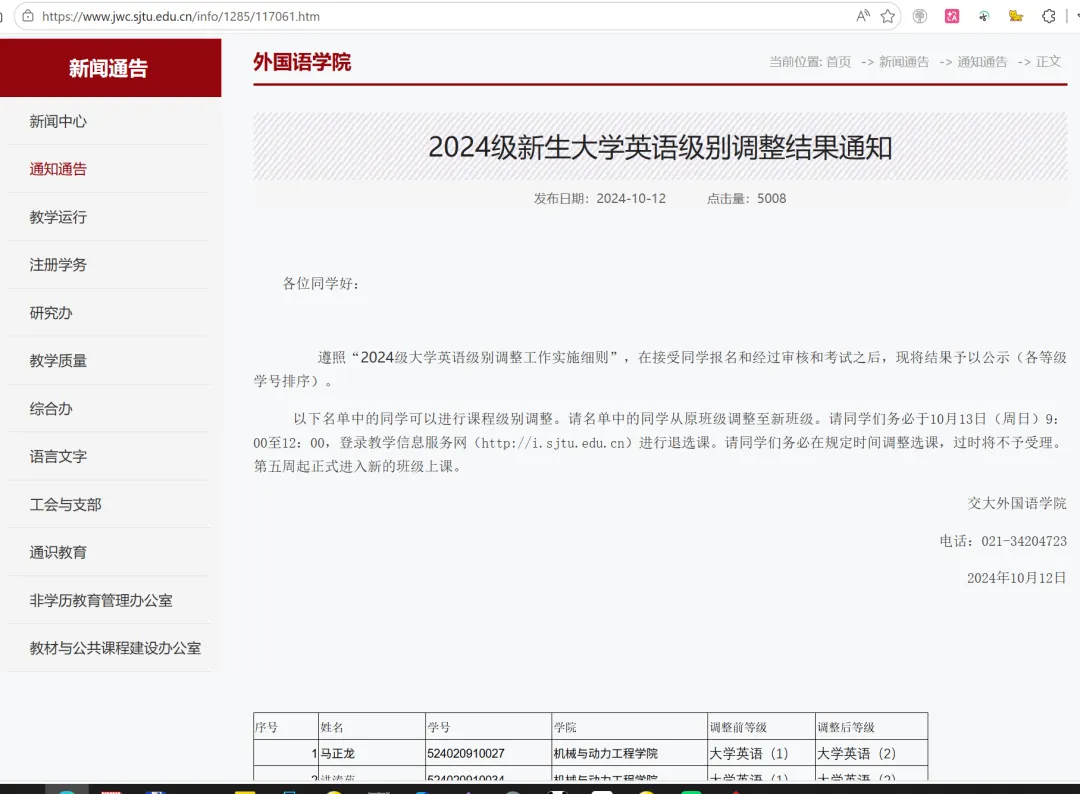Open 教学运行 sidebar item
This screenshot has width=1080, height=794.
pos(58,217)
